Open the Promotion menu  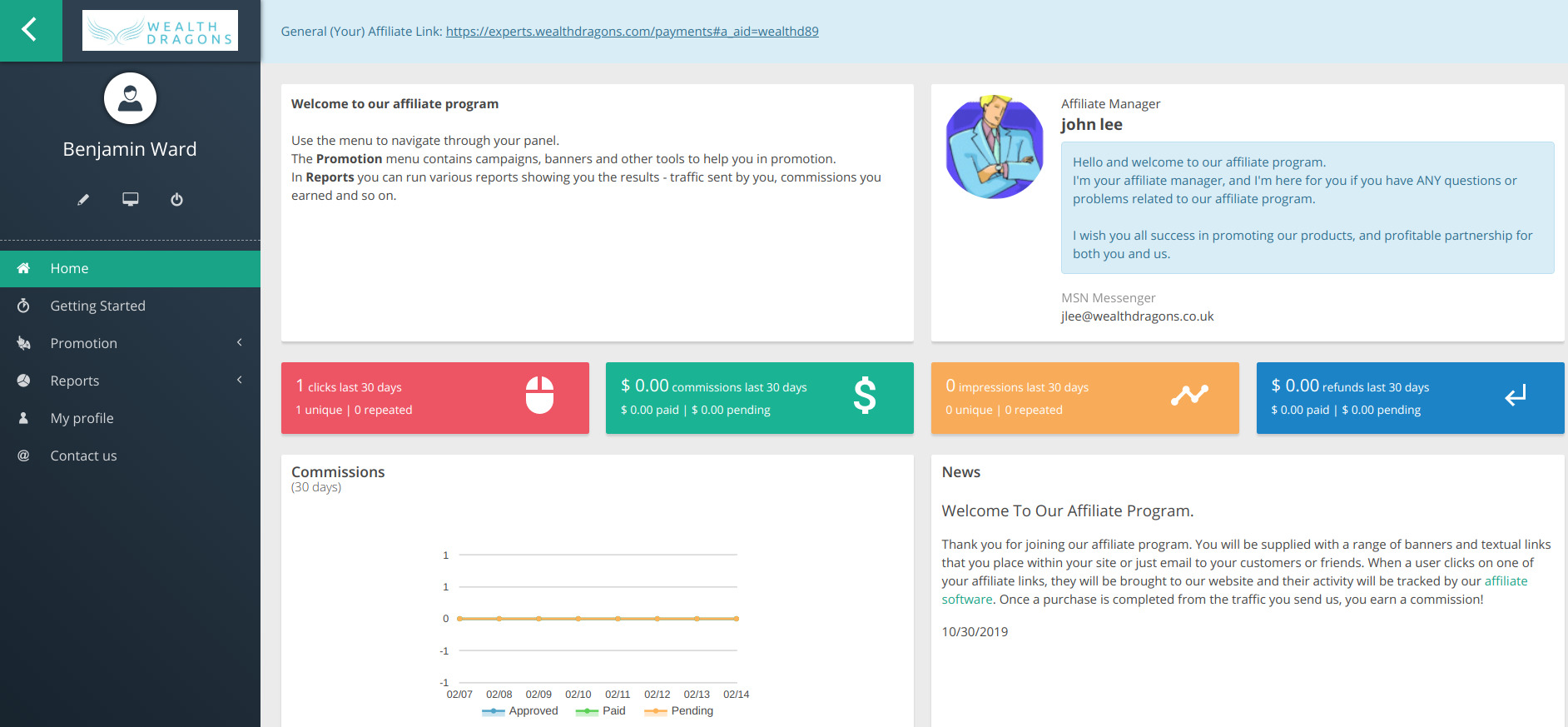tap(130, 343)
